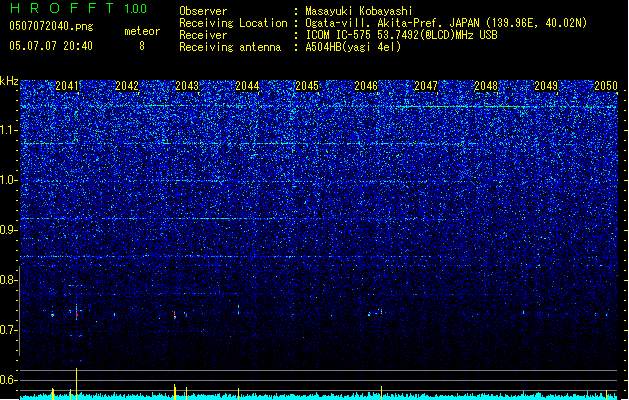This screenshot has width=629, height=400.
Task: Click the 2045 time marker
Action: pyautogui.click(x=307, y=86)
